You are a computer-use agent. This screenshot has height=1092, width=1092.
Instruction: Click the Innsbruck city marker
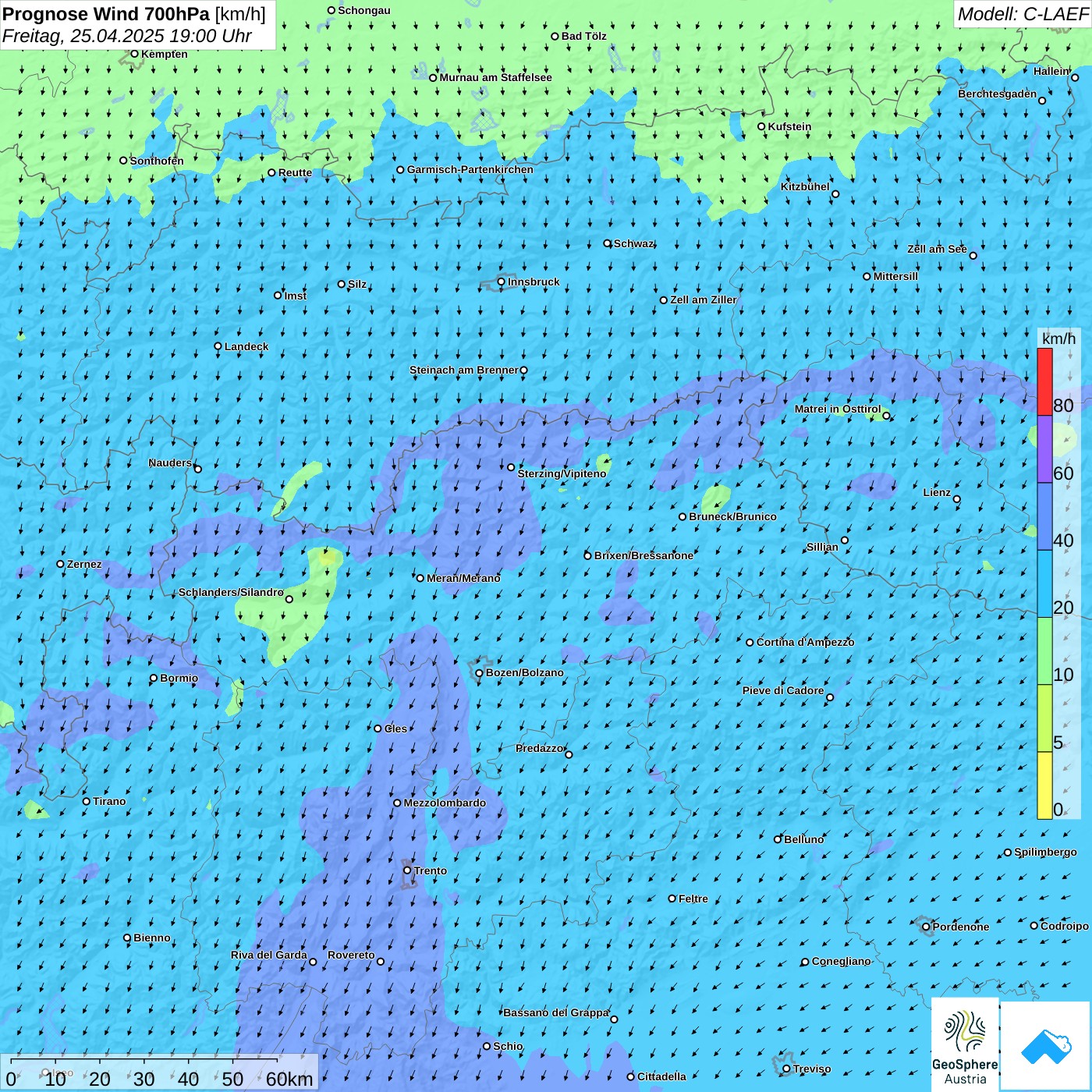[x=502, y=282]
